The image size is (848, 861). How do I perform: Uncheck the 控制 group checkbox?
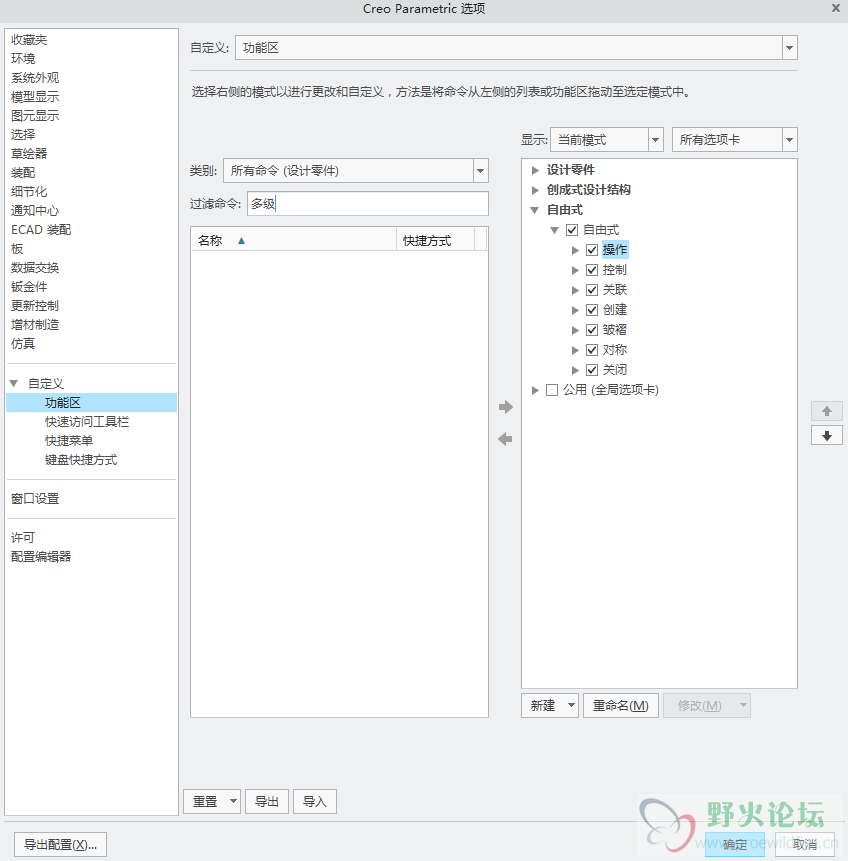592,270
